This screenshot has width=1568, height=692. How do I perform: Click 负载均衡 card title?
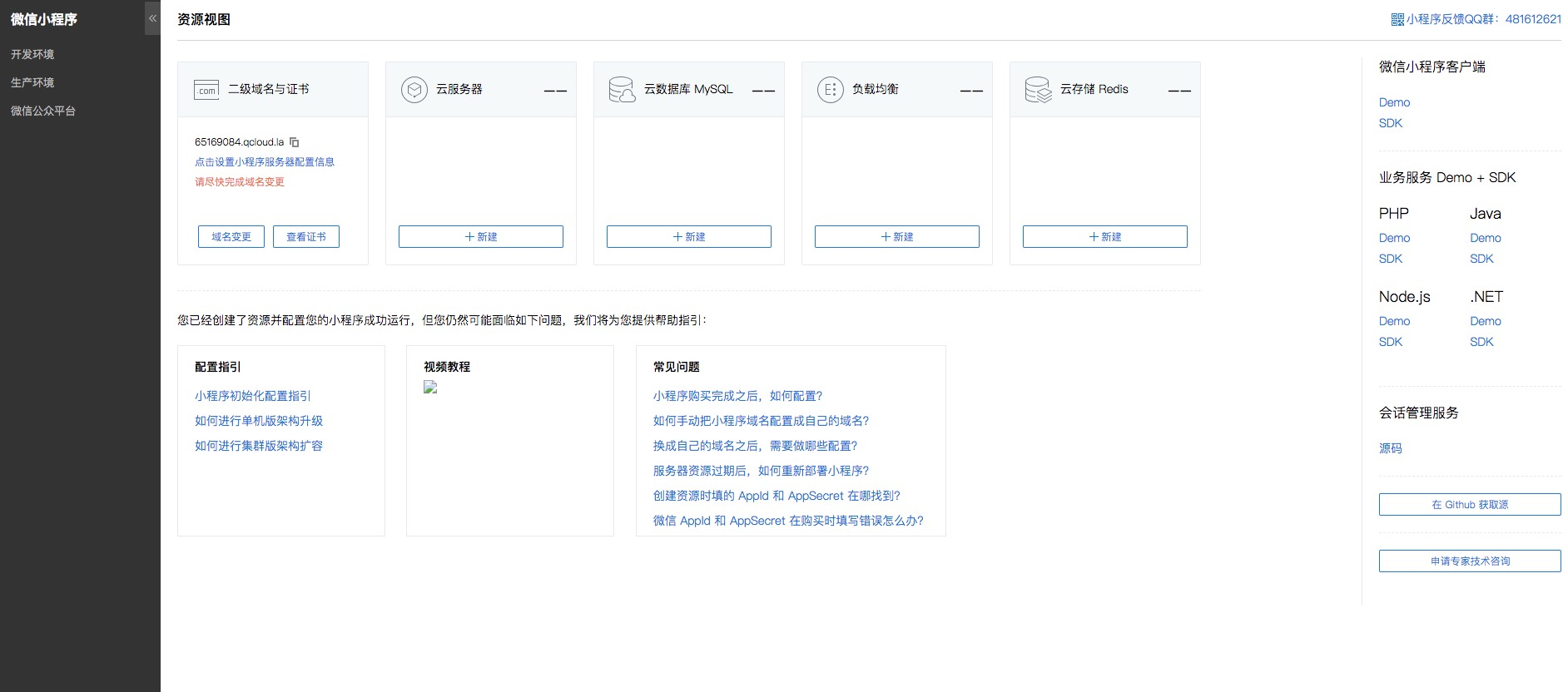(876, 89)
